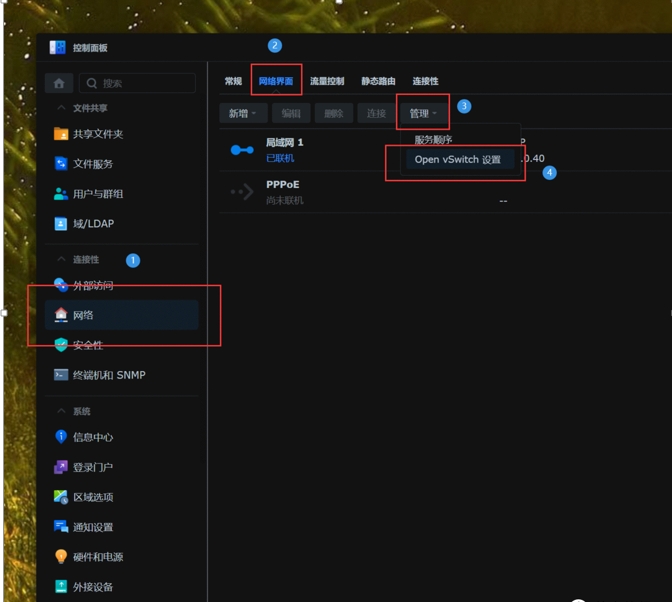Viewport: 672px width, 602px height.
Task: Collapse the 系统 section
Action: 61,411
